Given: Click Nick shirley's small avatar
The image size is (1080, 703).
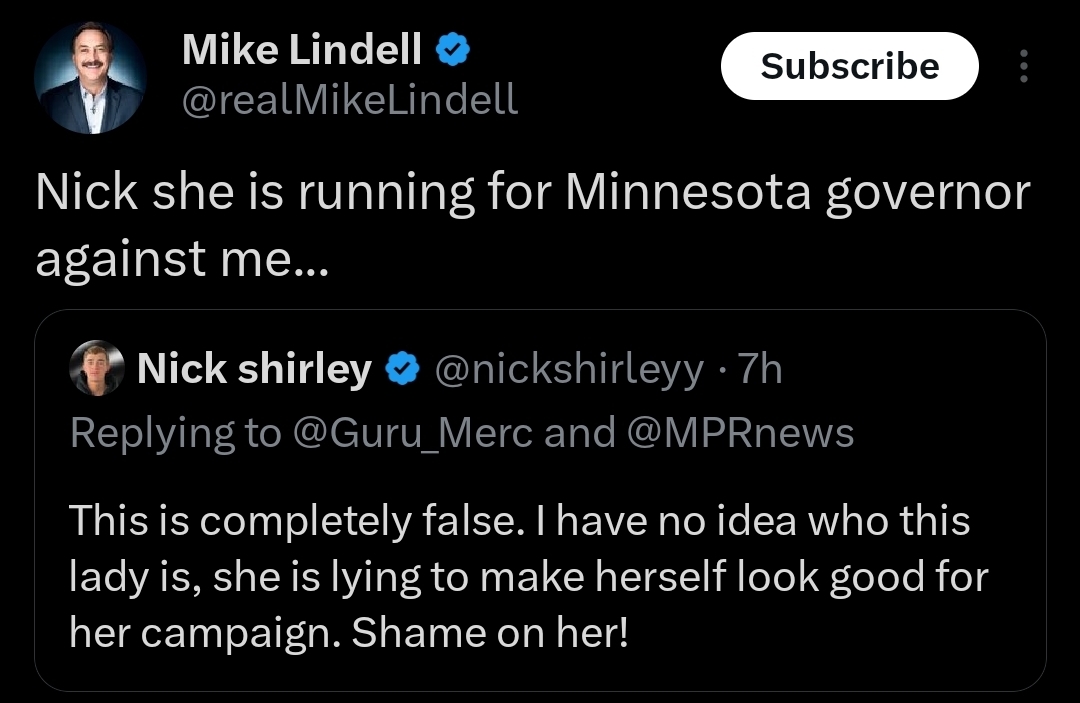Looking at the screenshot, I should 97,371.
